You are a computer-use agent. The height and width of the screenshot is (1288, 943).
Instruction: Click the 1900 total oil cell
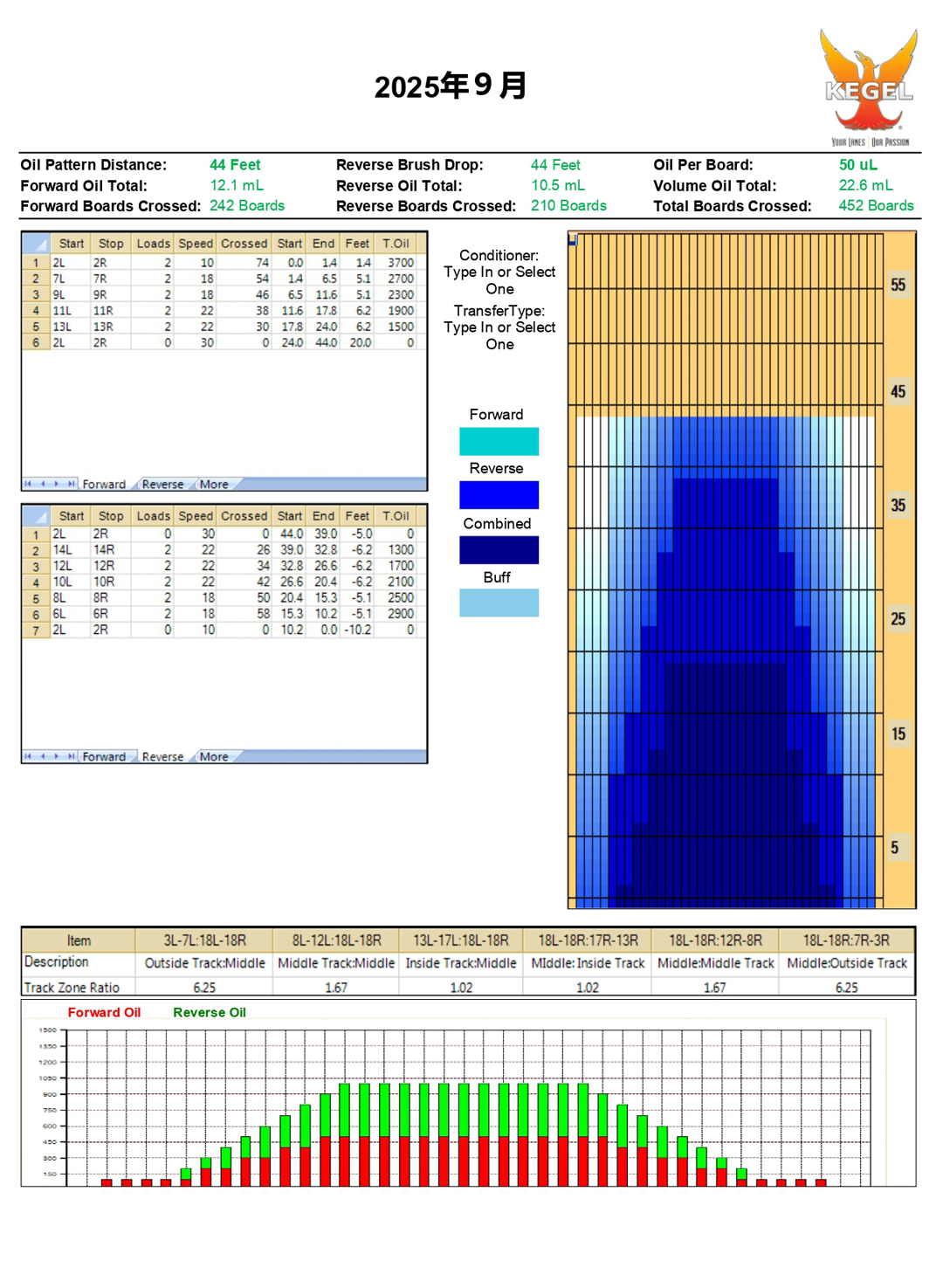click(396, 311)
